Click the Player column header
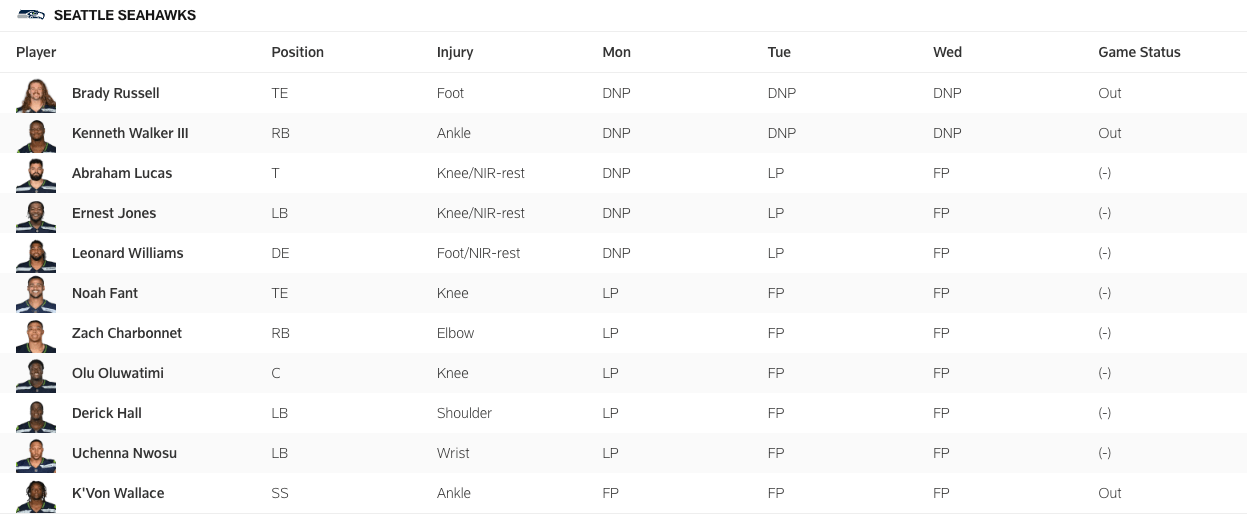1247x514 pixels. tap(36, 52)
